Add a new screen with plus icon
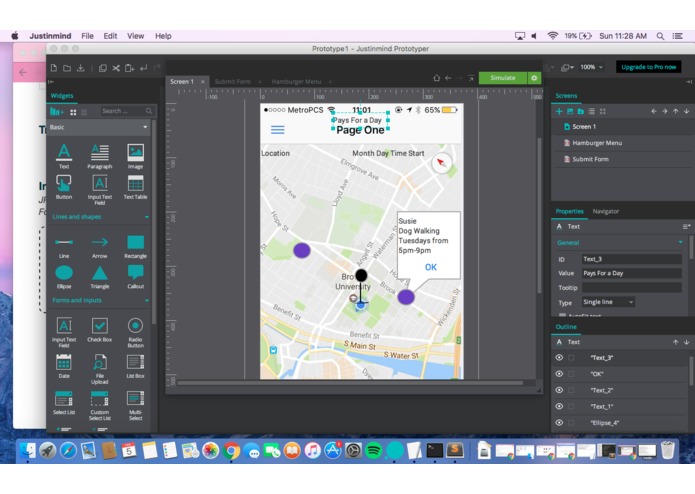This screenshot has width=695, height=494. pyautogui.click(x=559, y=111)
